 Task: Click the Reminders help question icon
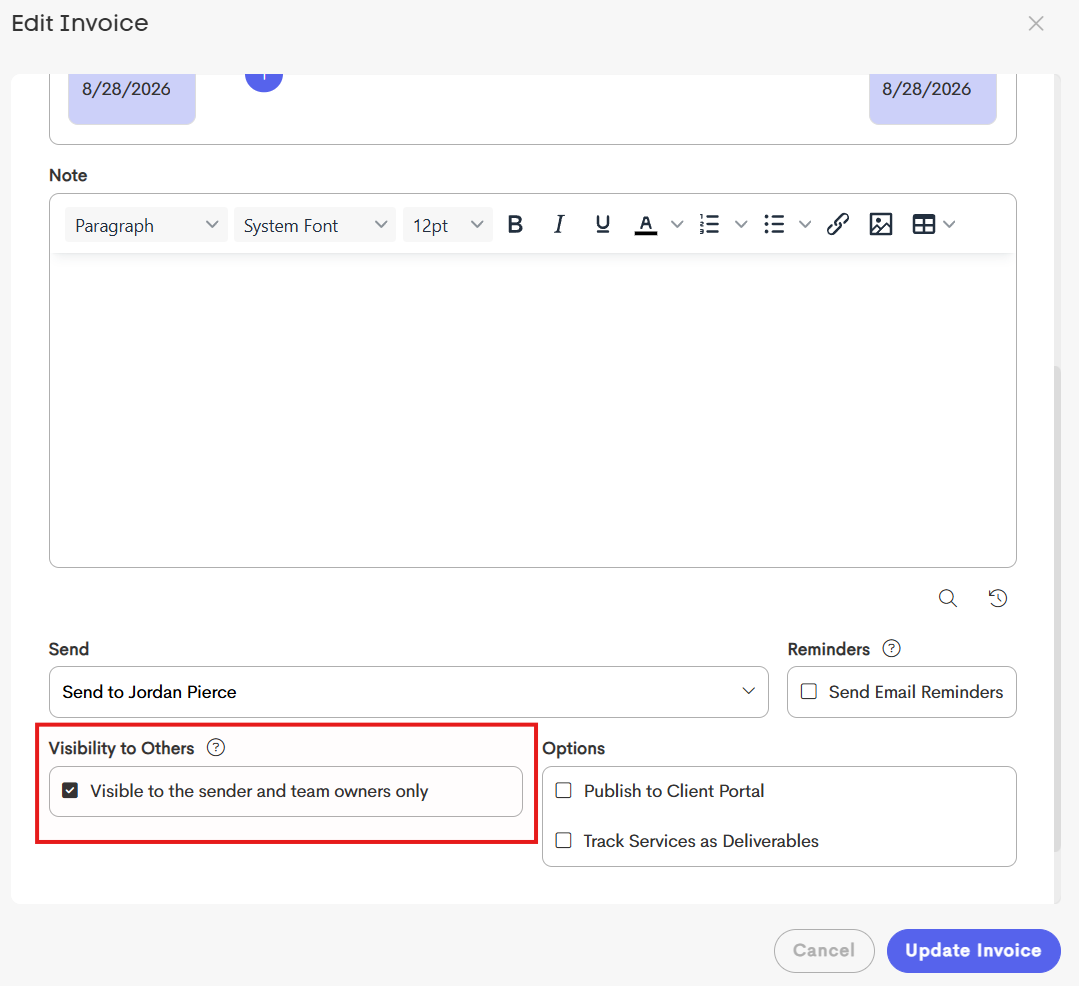tap(891, 648)
